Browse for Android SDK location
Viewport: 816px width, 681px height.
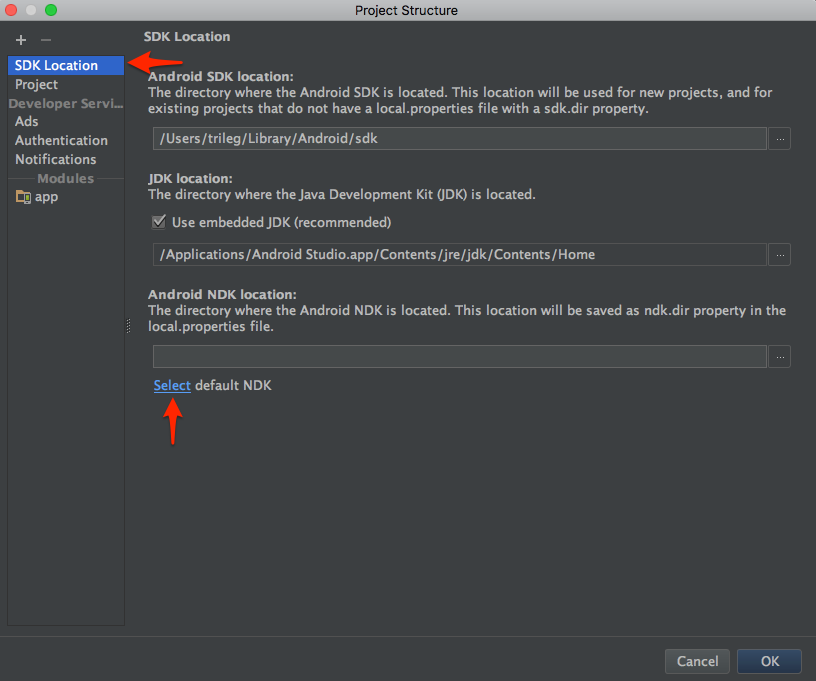click(780, 139)
